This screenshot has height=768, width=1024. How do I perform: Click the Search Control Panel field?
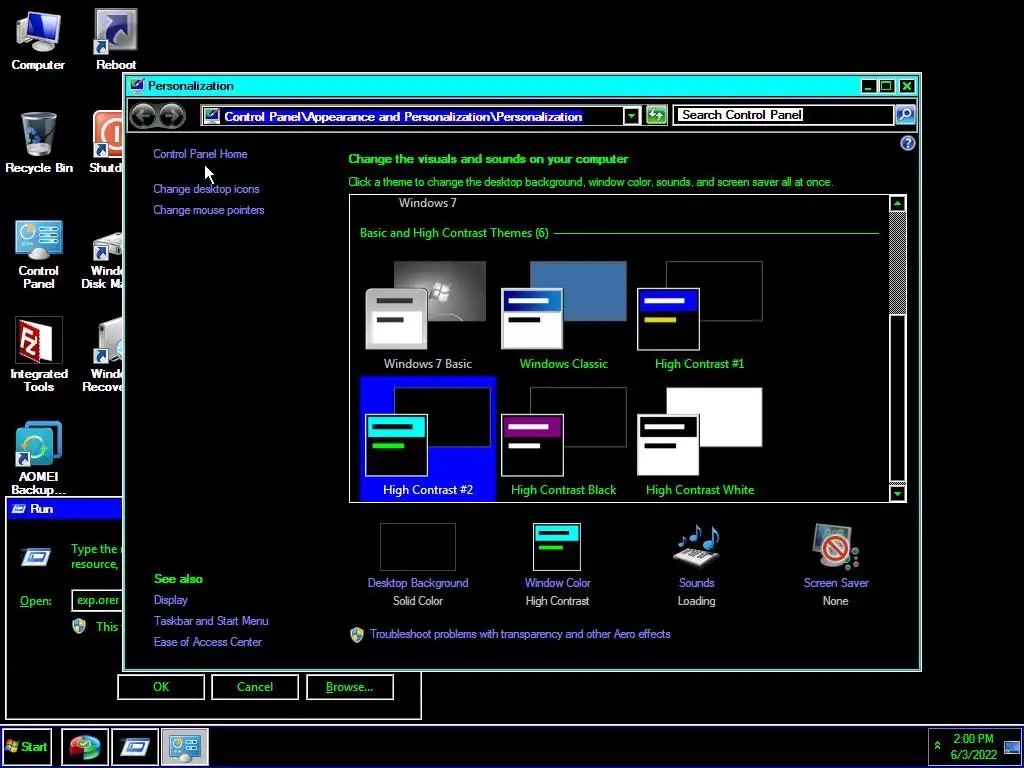[x=784, y=115]
